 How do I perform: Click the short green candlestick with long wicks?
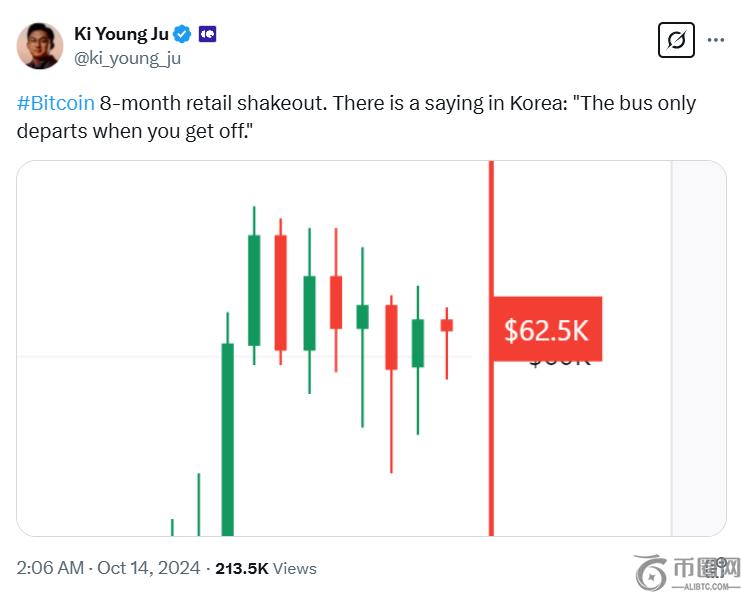[x=362, y=316]
